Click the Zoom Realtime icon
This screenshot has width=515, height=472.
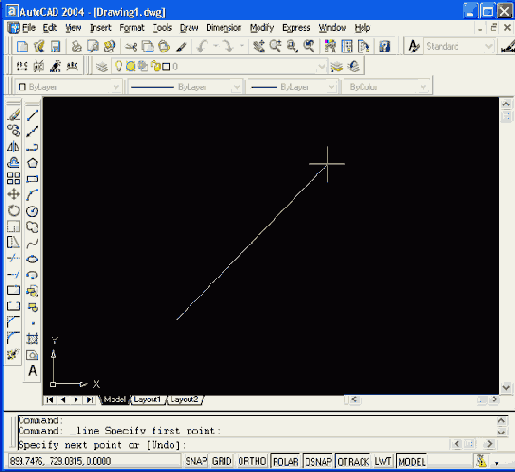275,46
